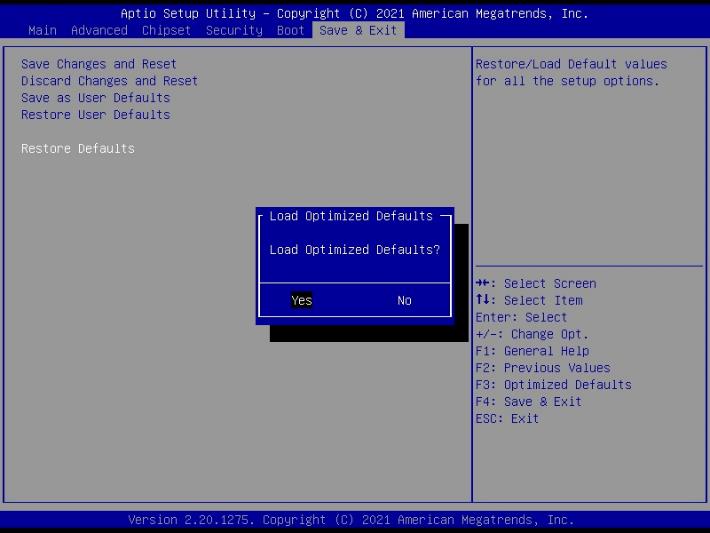
Task: Choose Restore User Defaults option
Action: tap(96, 115)
